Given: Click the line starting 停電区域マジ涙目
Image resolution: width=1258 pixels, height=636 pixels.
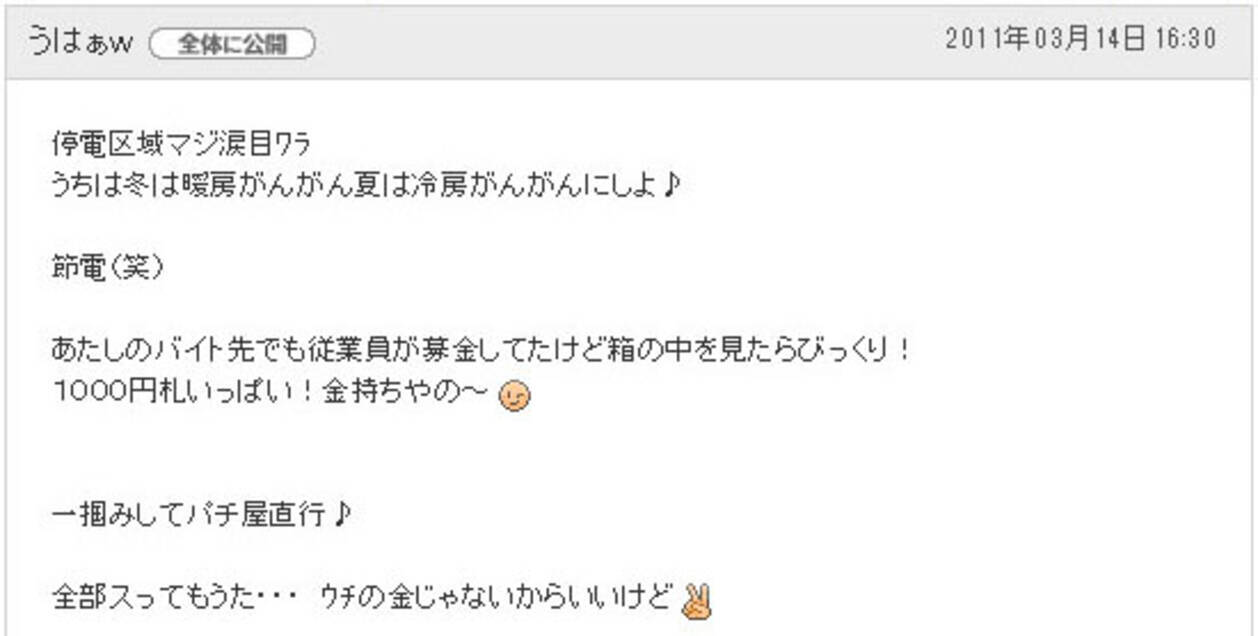Looking at the screenshot, I should 180,146.
